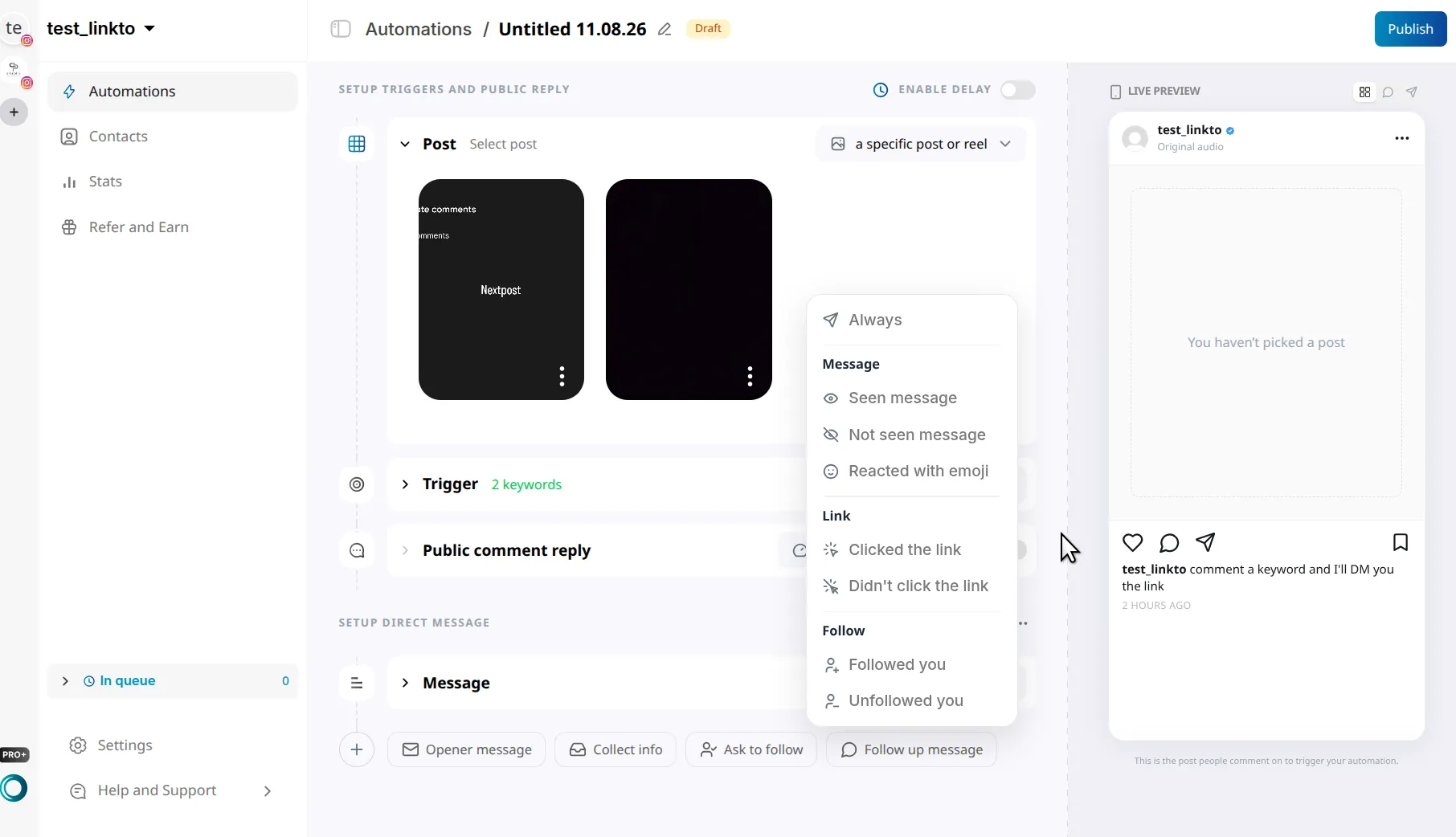The width and height of the screenshot is (1456, 837).
Task: Select the Nextpost post thumbnail
Action: coord(501,289)
